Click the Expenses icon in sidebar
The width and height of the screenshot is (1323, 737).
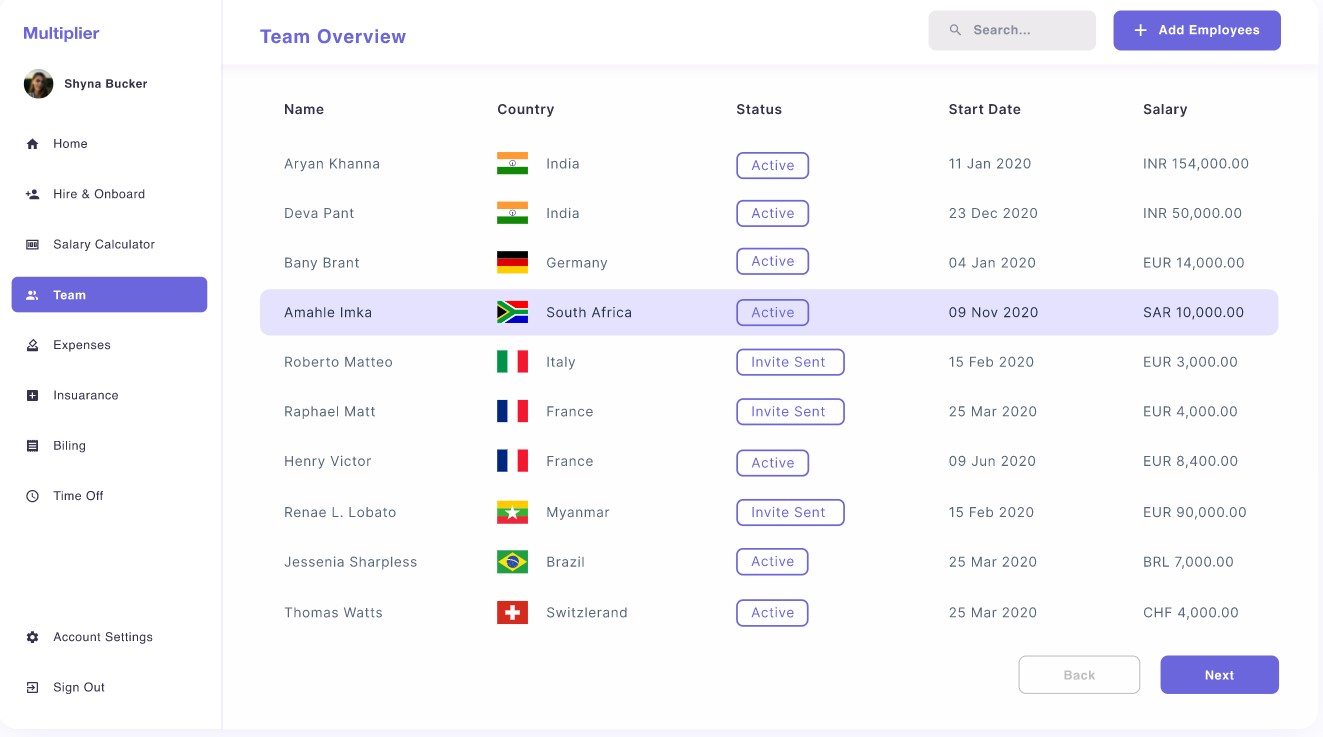(x=32, y=345)
